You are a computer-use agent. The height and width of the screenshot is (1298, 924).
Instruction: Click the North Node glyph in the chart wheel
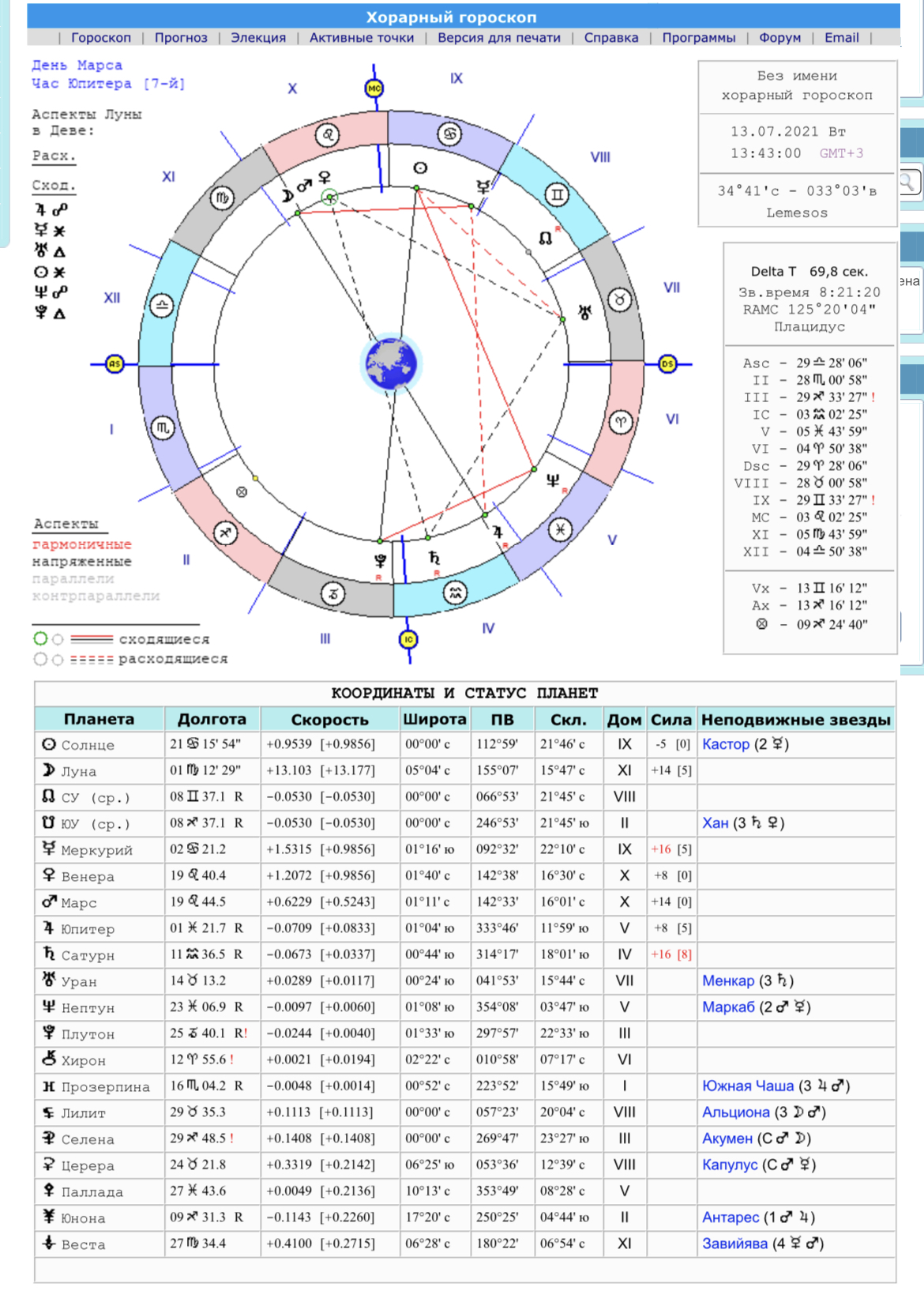tap(545, 237)
